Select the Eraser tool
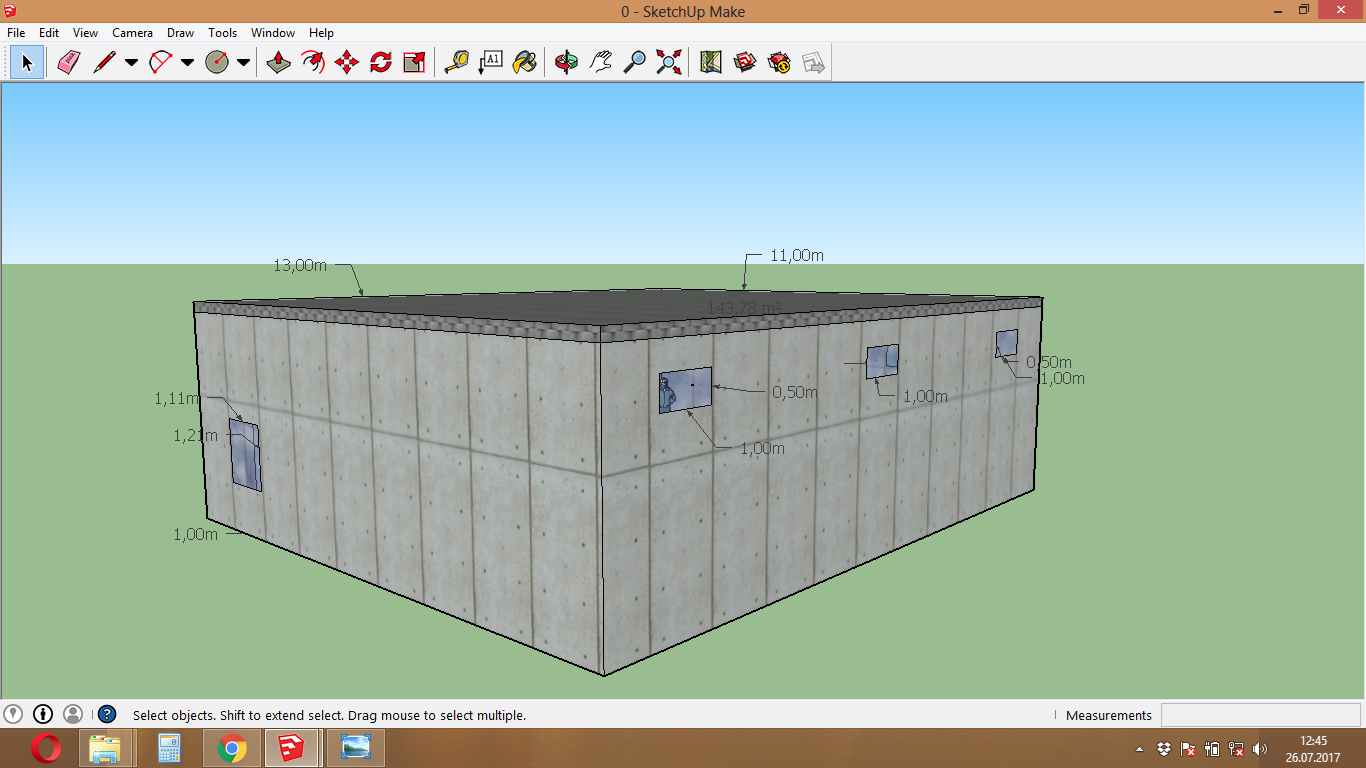The height and width of the screenshot is (768, 1366). [68, 63]
